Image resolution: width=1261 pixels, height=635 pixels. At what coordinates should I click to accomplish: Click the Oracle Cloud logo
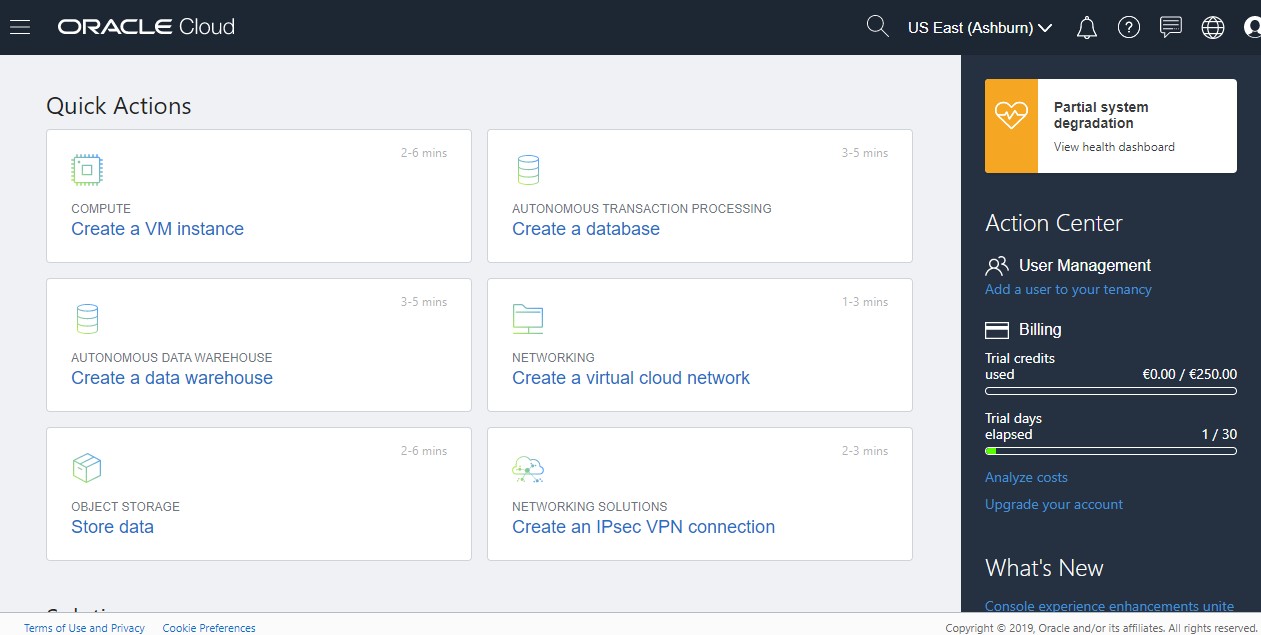pyautogui.click(x=146, y=27)
